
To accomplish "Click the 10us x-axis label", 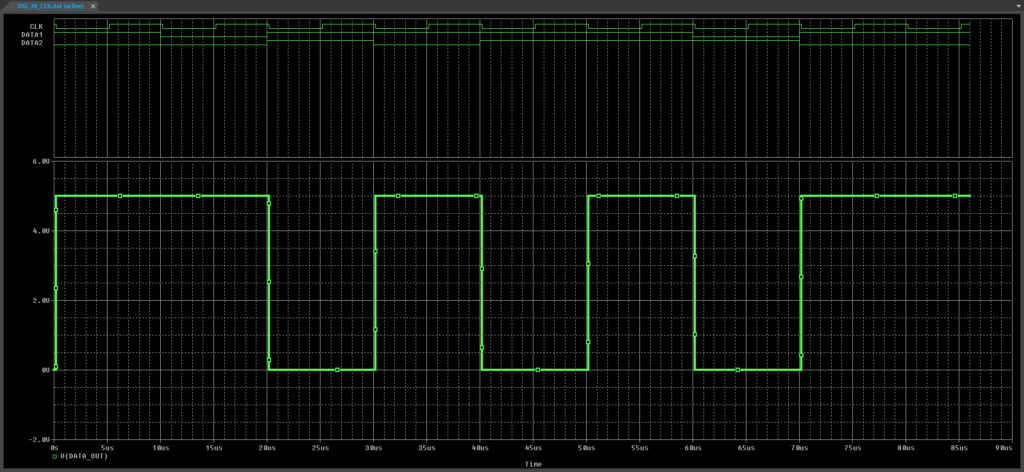I will point(161,448).
